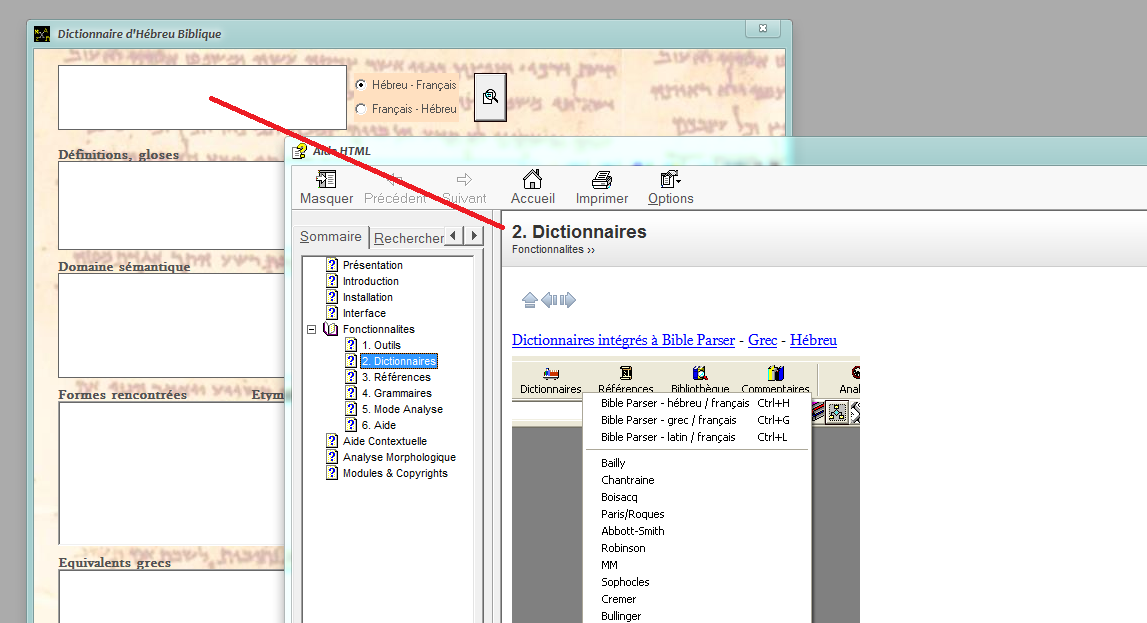Switch to the Rechercher tab

(408, 238)
